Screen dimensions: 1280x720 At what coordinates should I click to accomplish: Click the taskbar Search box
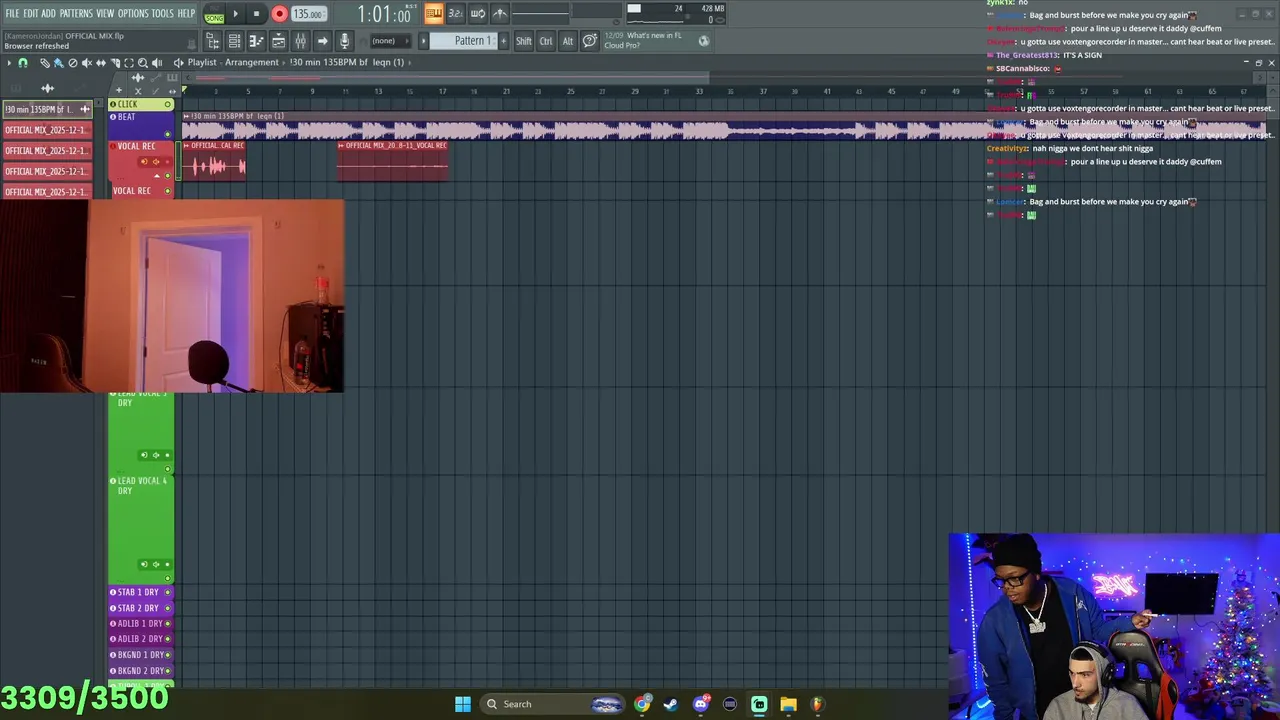555,704
